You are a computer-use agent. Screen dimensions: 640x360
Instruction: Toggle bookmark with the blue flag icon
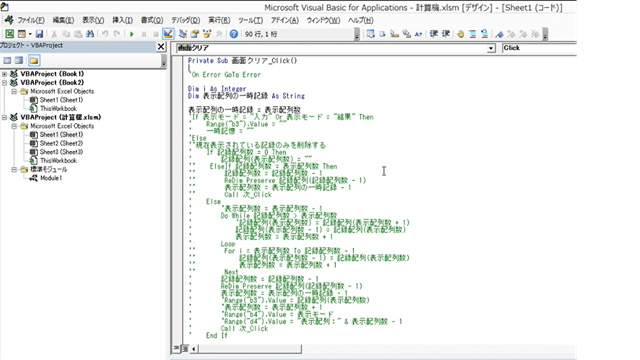[499, 34]
